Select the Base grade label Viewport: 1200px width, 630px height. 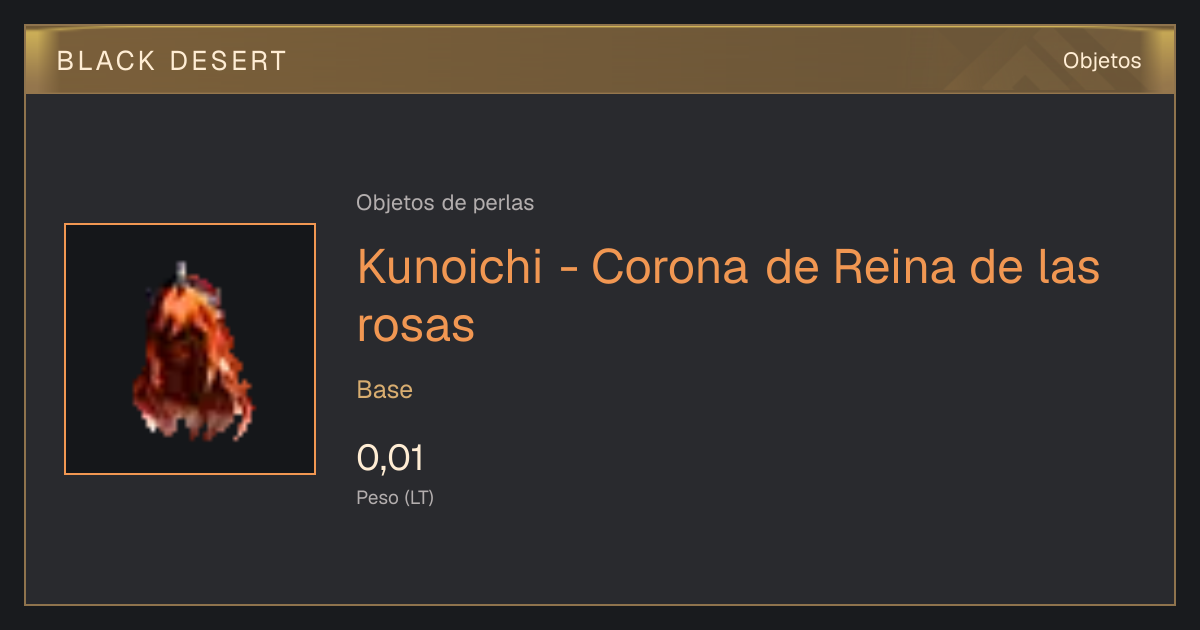click(385, 390)
